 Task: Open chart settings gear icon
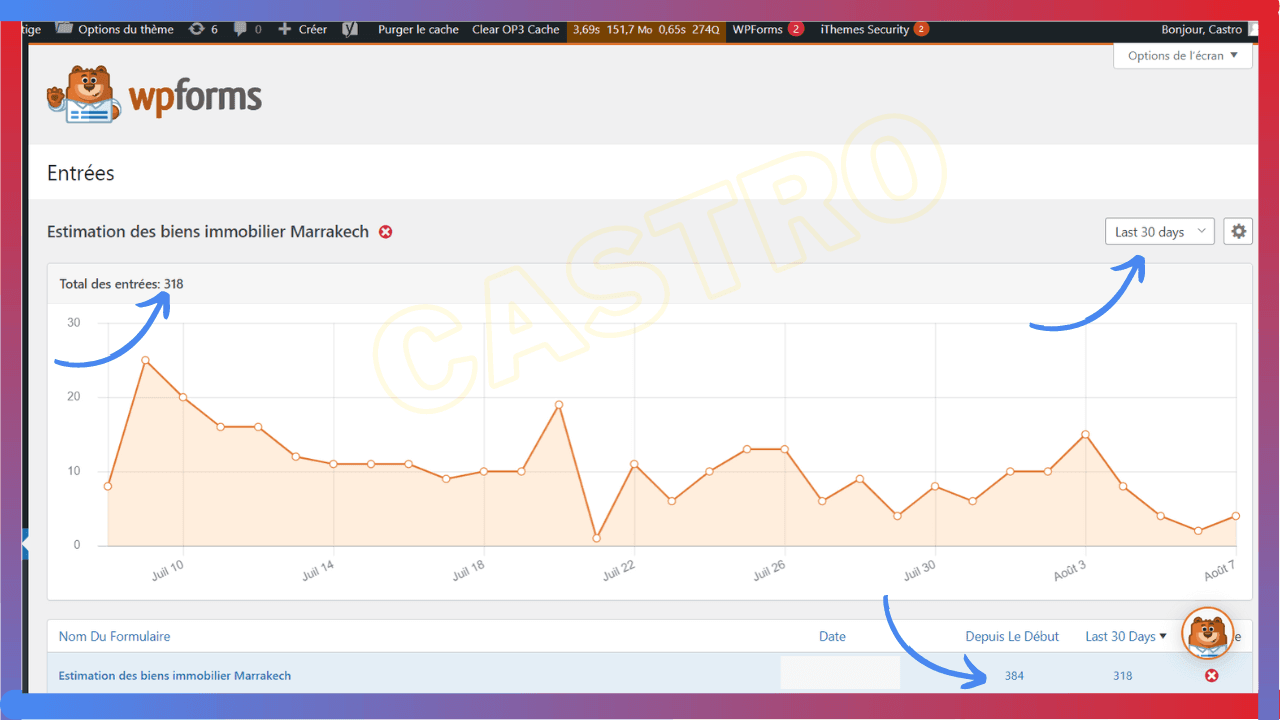(1238, 231)
